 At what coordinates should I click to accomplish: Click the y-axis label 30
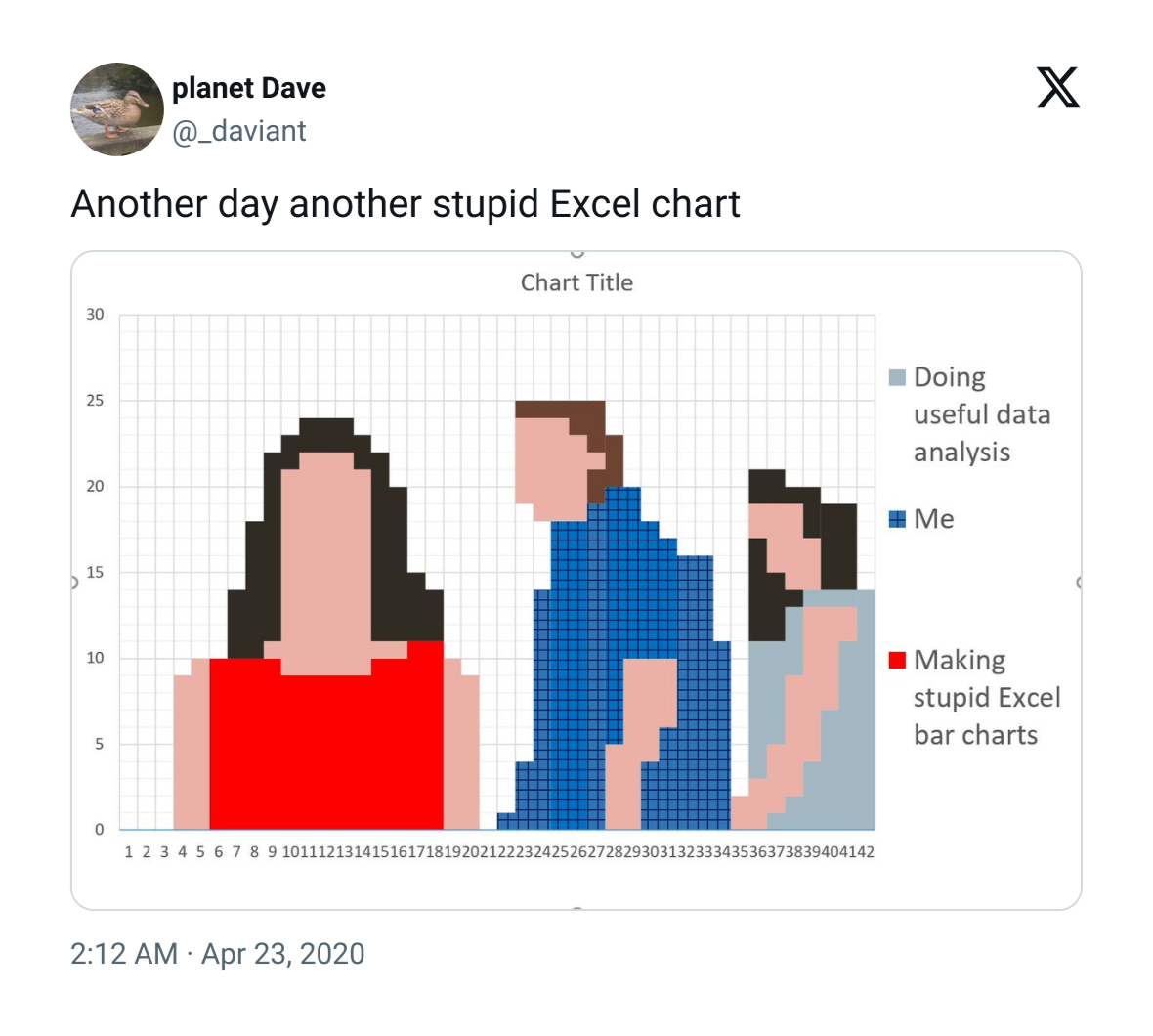pyautogui.click(x=95, y=315)
